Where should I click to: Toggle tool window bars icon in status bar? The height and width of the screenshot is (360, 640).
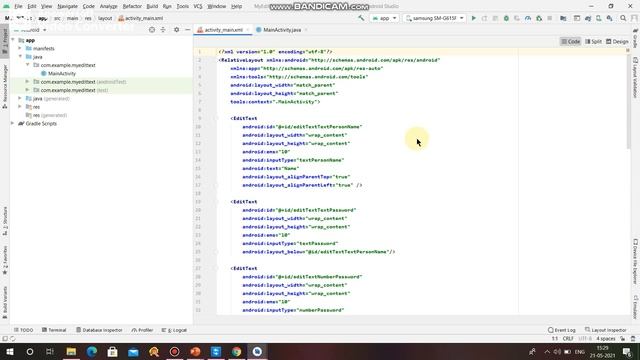tap(5, 339)
